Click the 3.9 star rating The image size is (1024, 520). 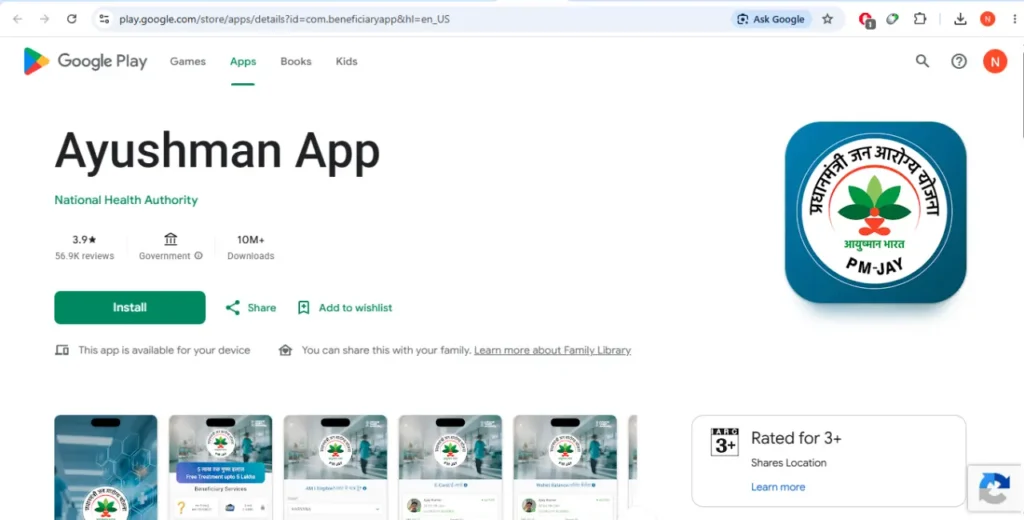84,240
